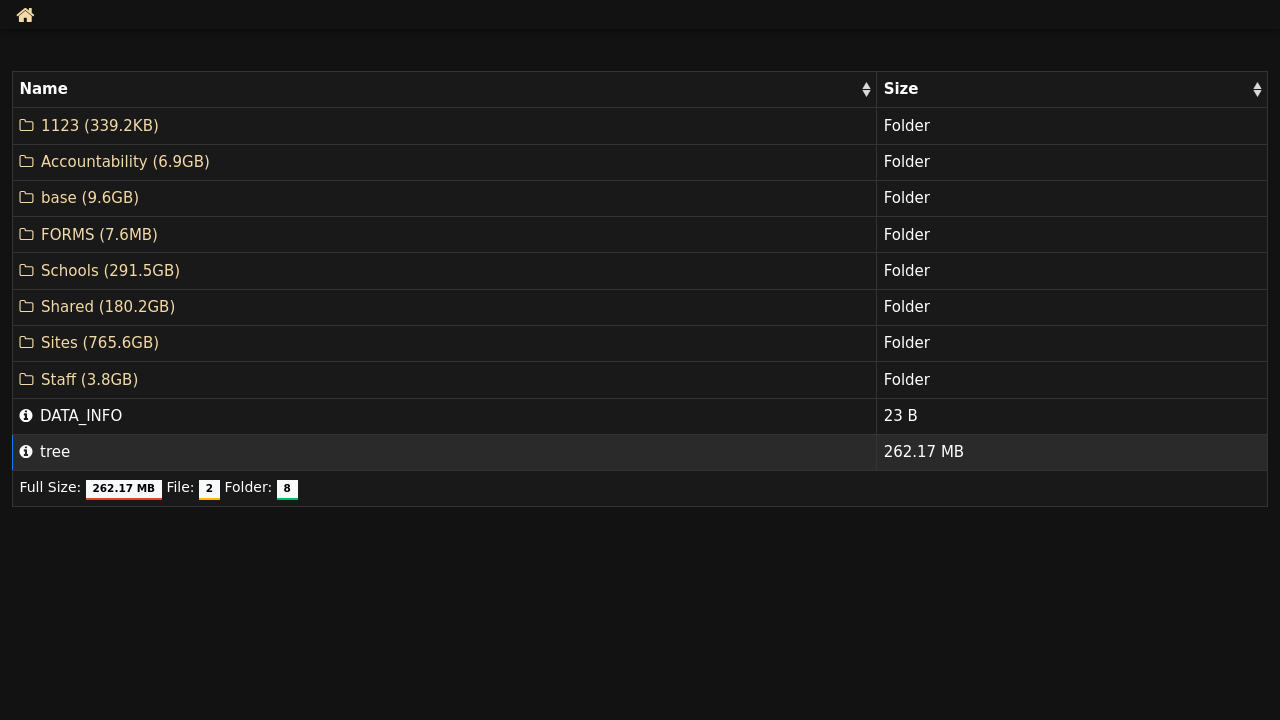
Task: Click info icon beside tree
Action: pyautogui.click(x=26, y=452)
